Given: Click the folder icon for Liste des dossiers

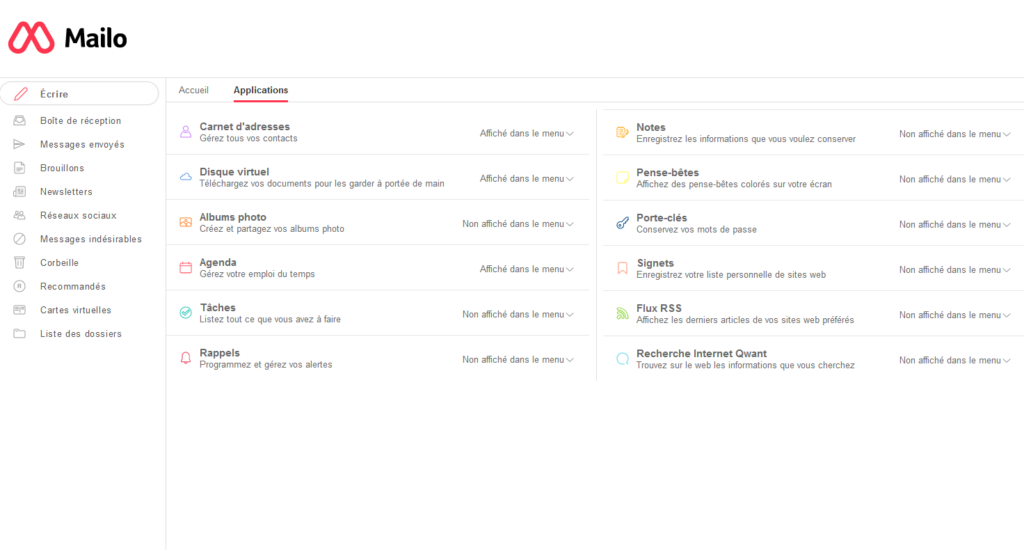Looking at the screenshot, I should coord(20,334).
